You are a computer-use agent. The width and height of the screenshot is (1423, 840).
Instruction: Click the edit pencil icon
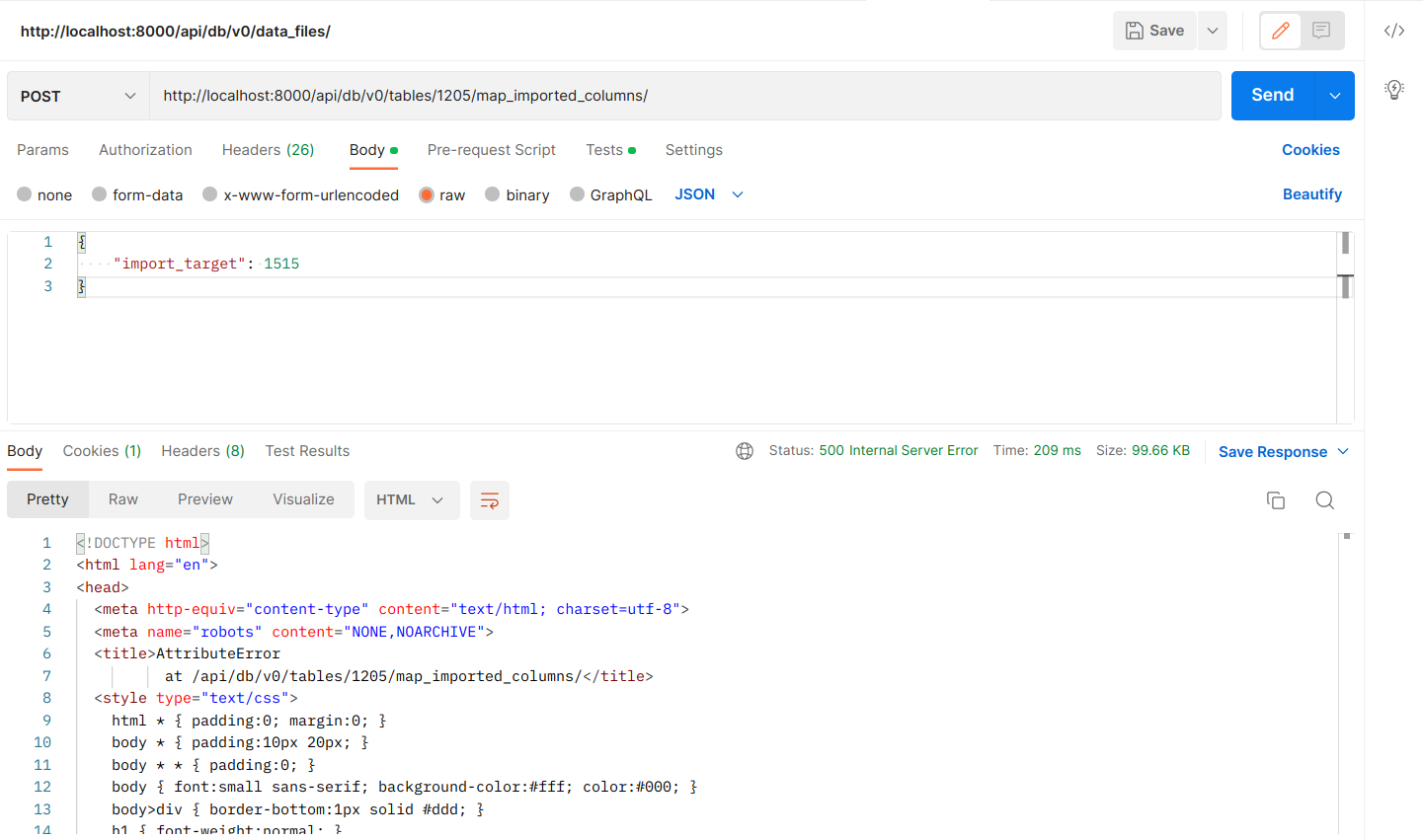click(1280, 31)
